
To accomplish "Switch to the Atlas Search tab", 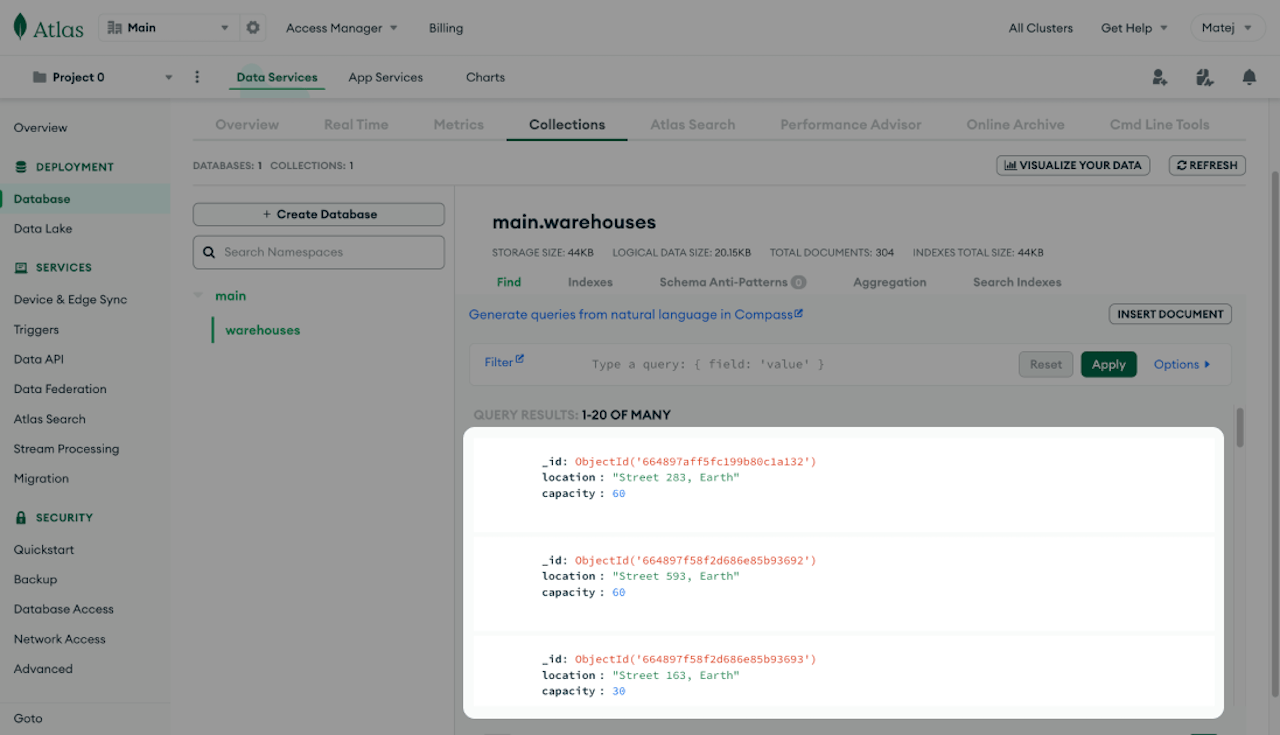I will 692,125.
